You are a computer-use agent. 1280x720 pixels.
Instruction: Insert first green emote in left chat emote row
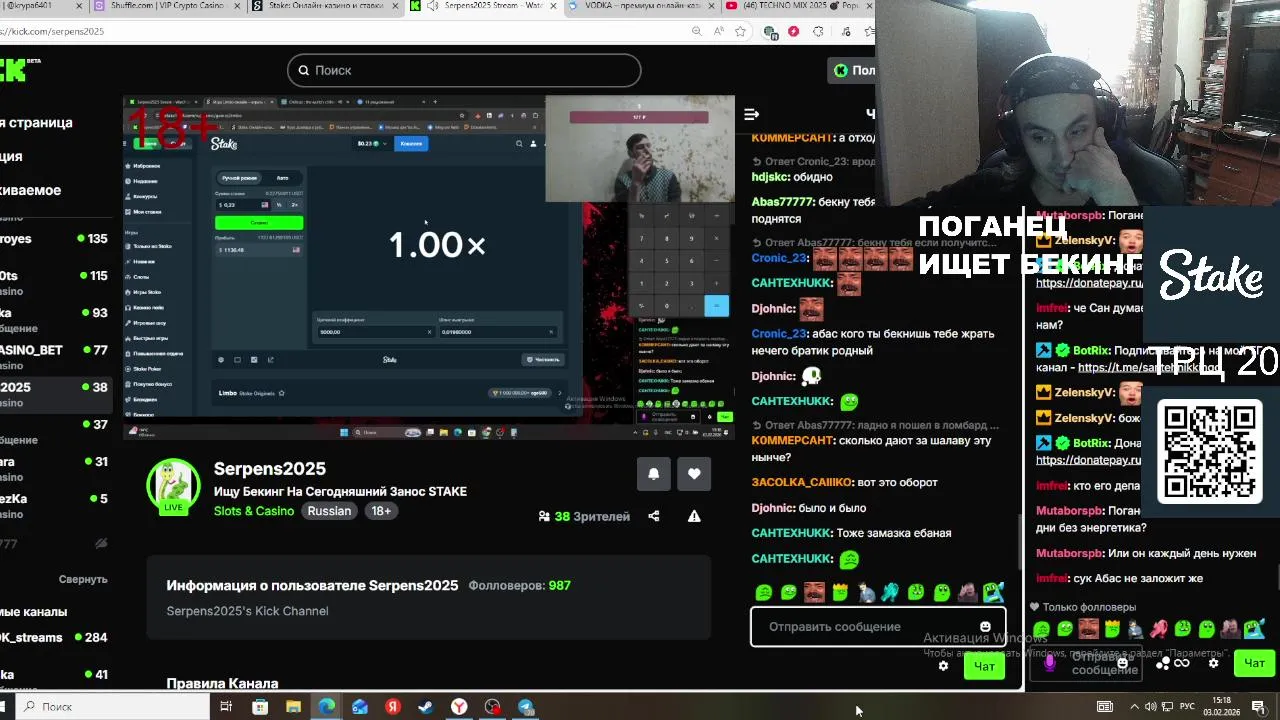tap(764, 592)
